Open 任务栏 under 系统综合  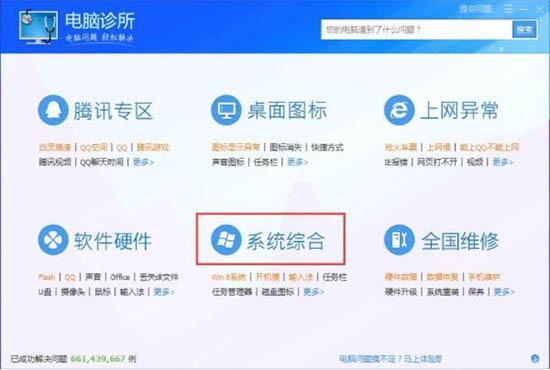pyautogui.click(x=334, y=277)
